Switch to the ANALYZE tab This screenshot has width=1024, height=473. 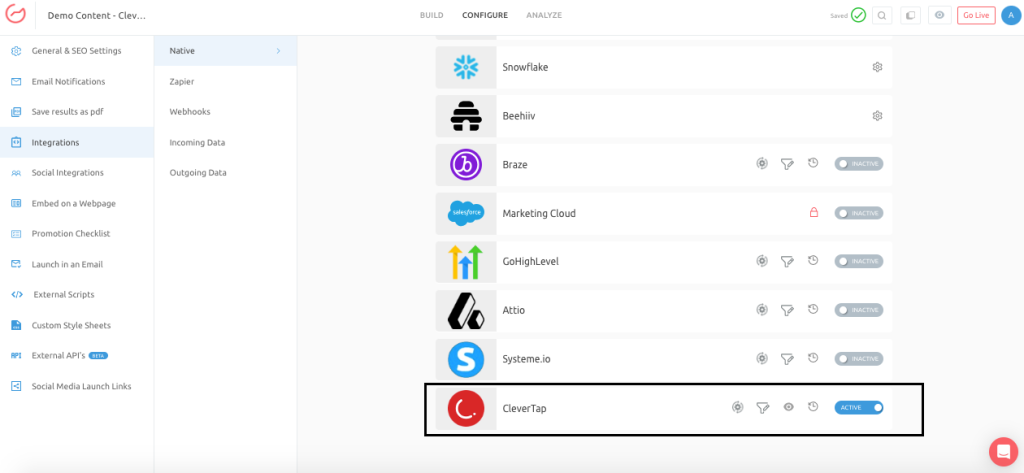(544, 15)
